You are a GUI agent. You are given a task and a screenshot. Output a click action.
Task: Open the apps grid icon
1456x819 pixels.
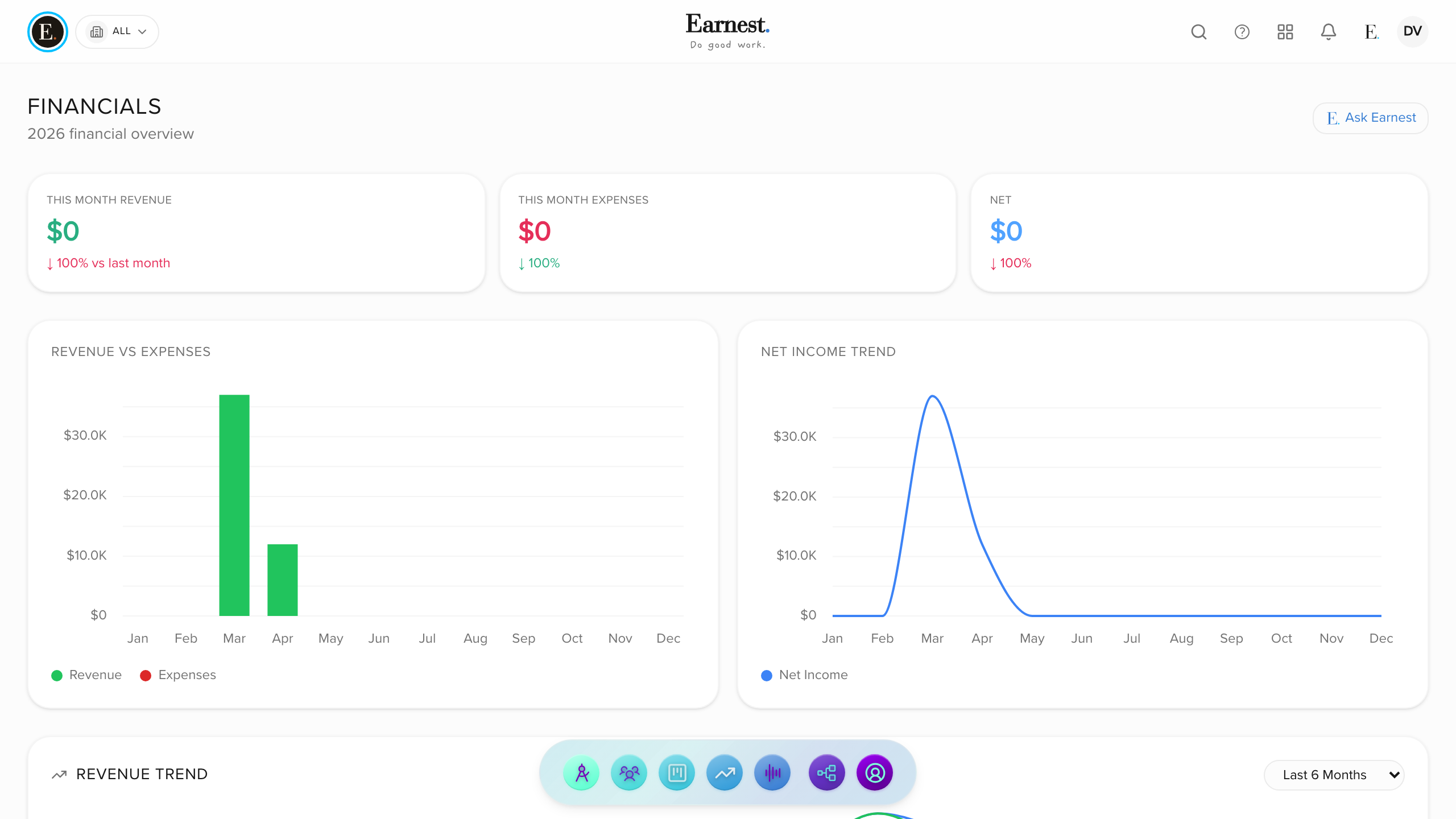[x=1285, y=32]
